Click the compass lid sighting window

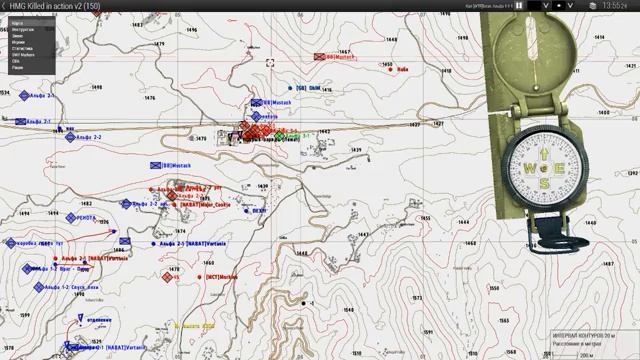click(x=533, y=38)
